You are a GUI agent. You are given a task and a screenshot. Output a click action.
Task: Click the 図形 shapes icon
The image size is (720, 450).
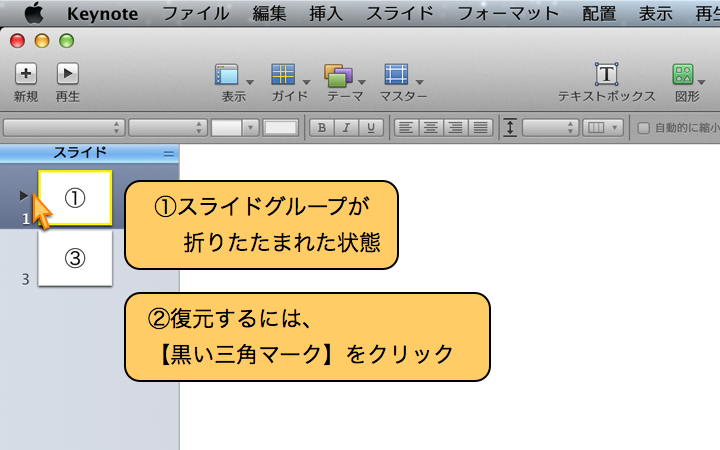point(683,74)
